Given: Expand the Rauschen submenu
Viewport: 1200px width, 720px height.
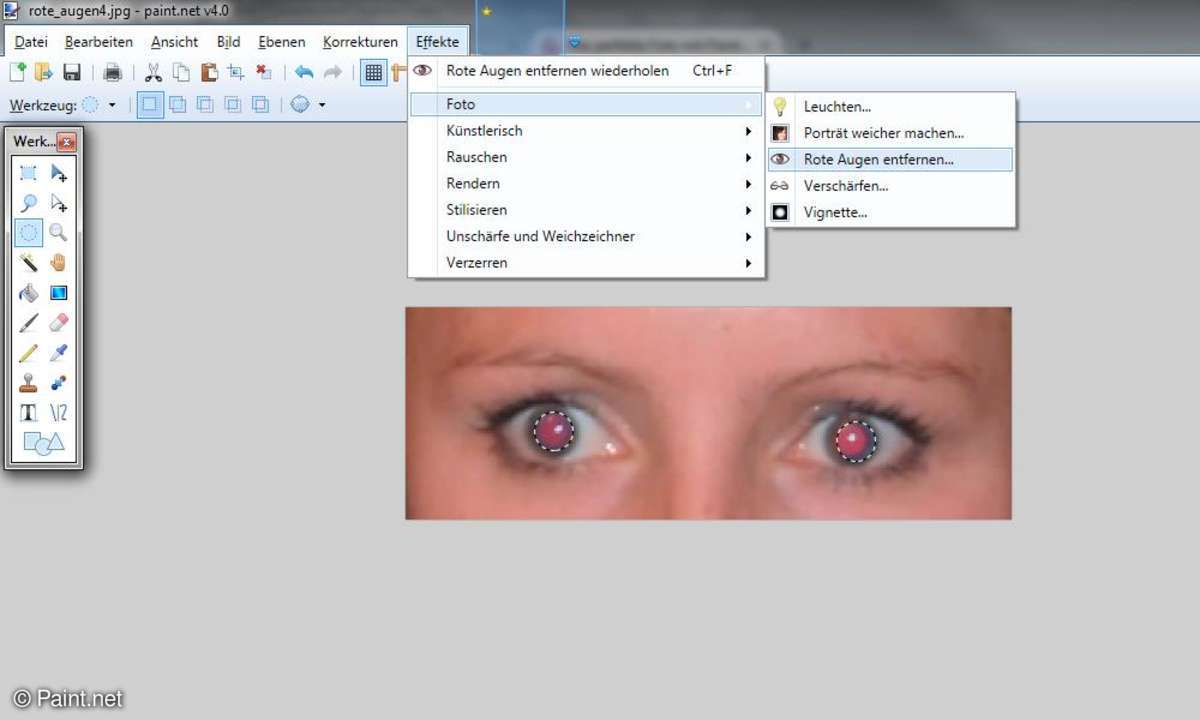Looking at the screenshot, I should click(x=586, y=157).
